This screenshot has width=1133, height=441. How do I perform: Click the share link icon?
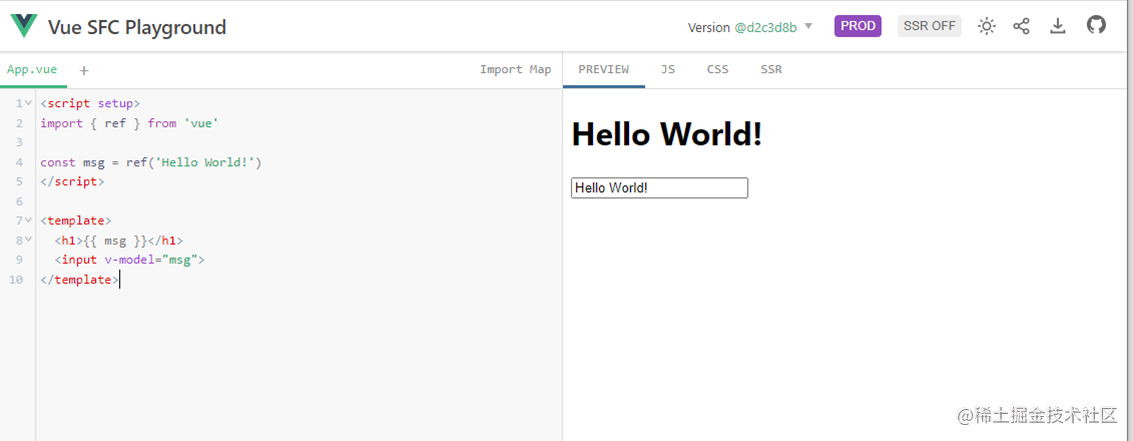pos(1021,27)
